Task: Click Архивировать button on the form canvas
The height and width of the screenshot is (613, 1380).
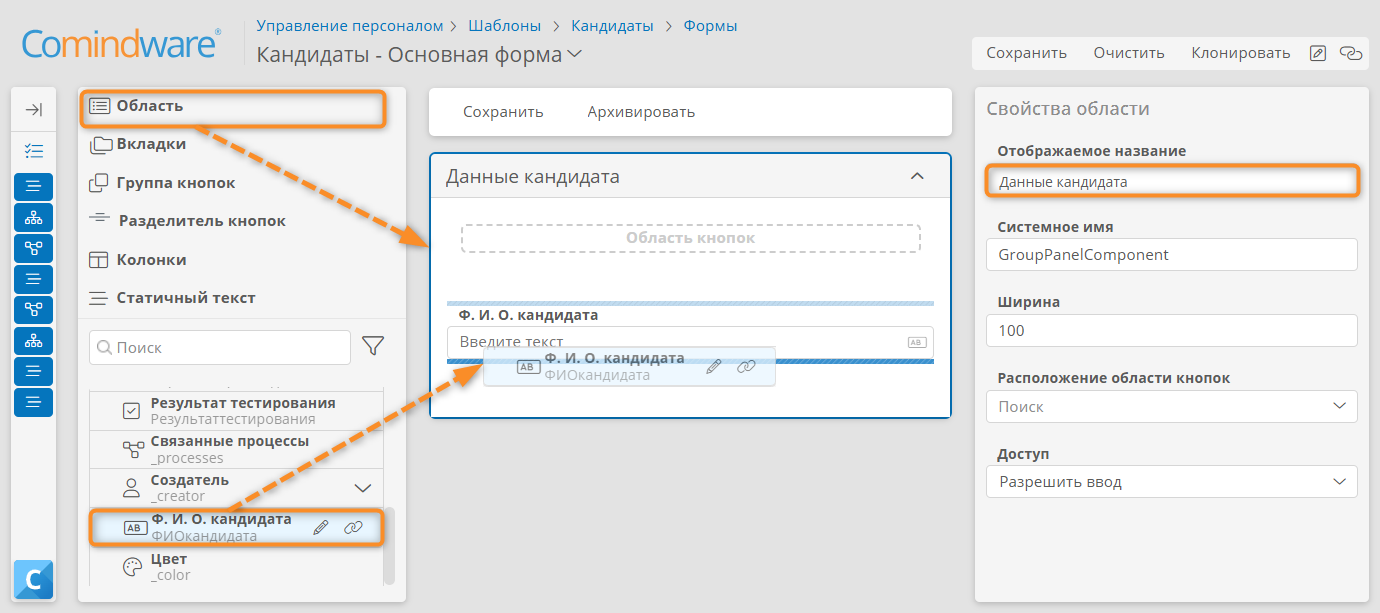Action: 641,112
